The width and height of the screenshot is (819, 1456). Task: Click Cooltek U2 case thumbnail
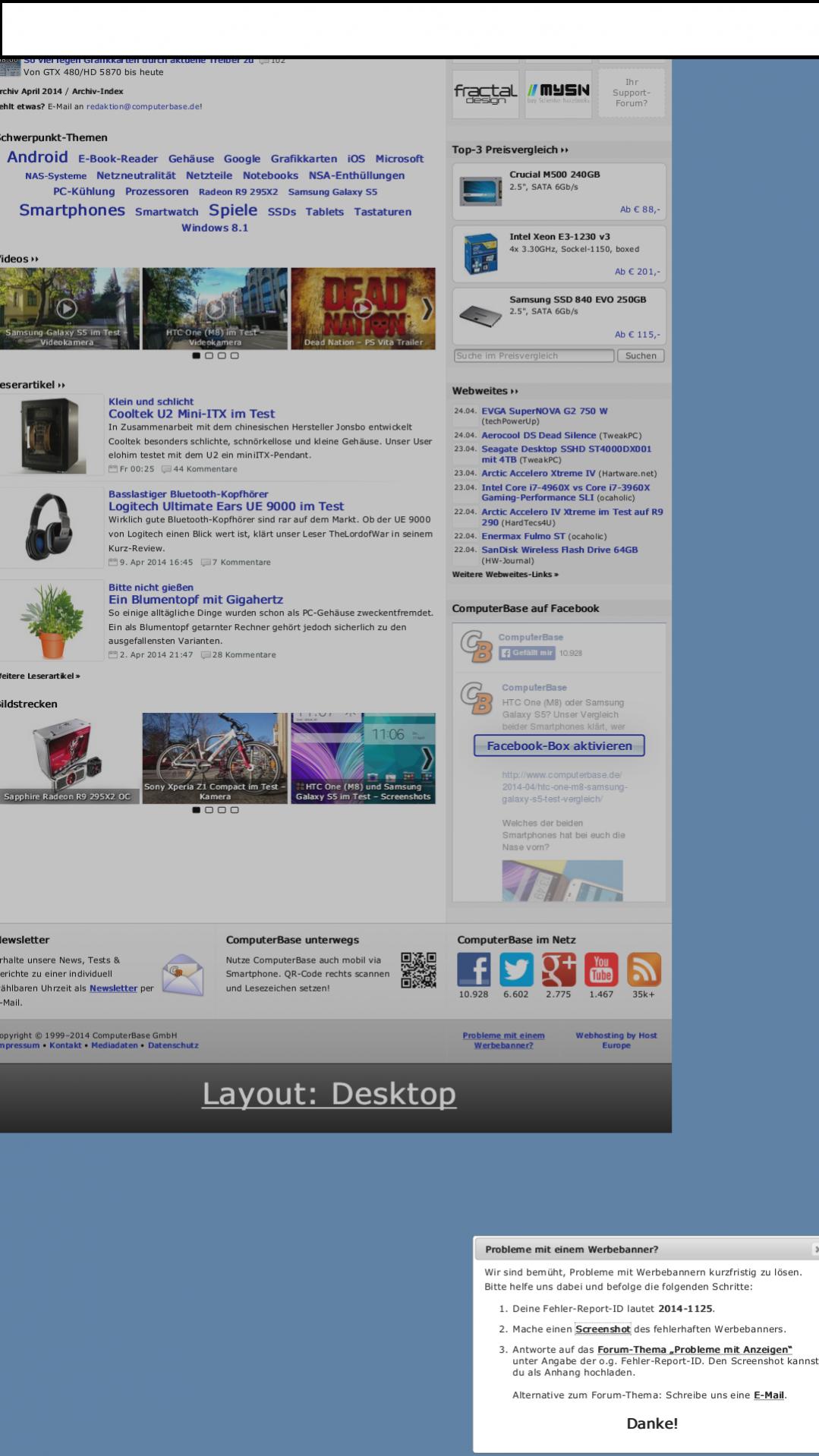pos(52,434)
